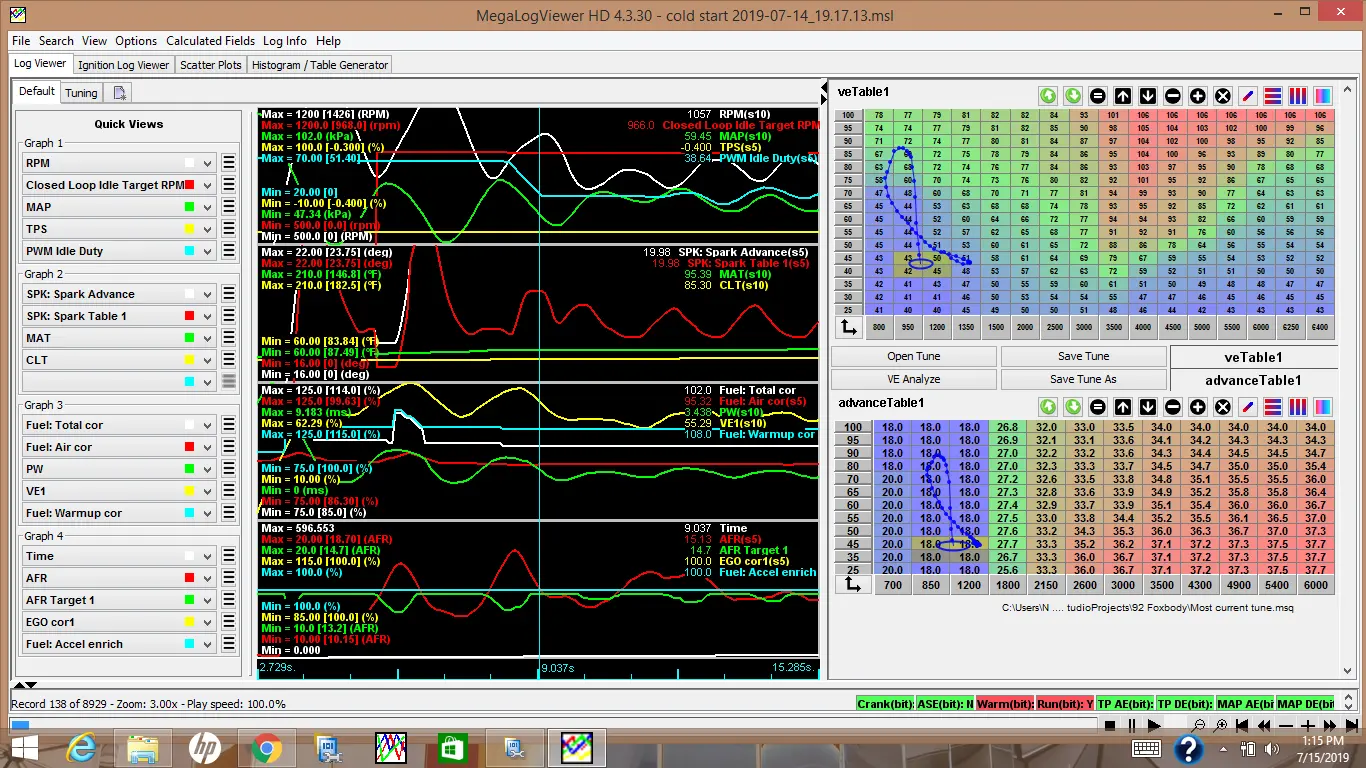Viewport: 1366px width, 768px height.
Task: Click the Save Tune As button
Action: tap(1083, 379)
